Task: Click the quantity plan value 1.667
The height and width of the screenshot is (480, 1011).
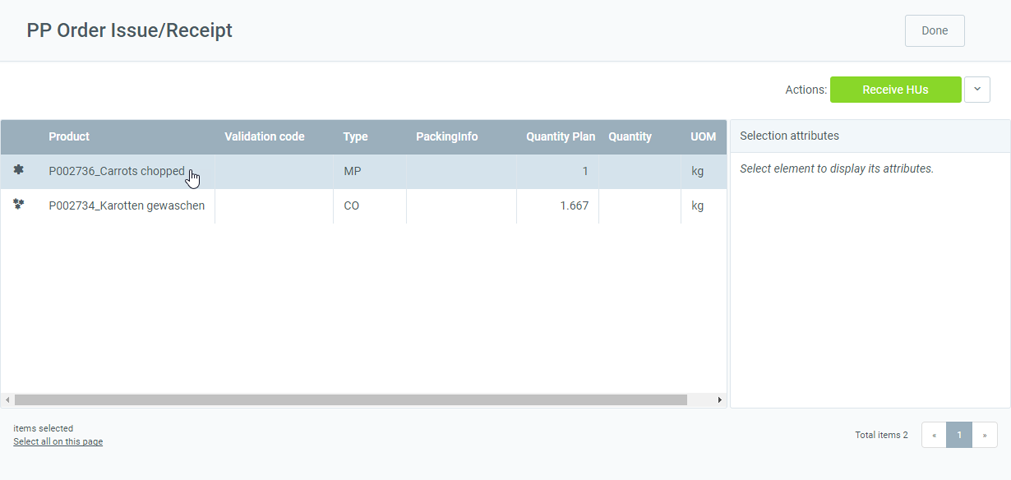Action: tap(573, 206)
